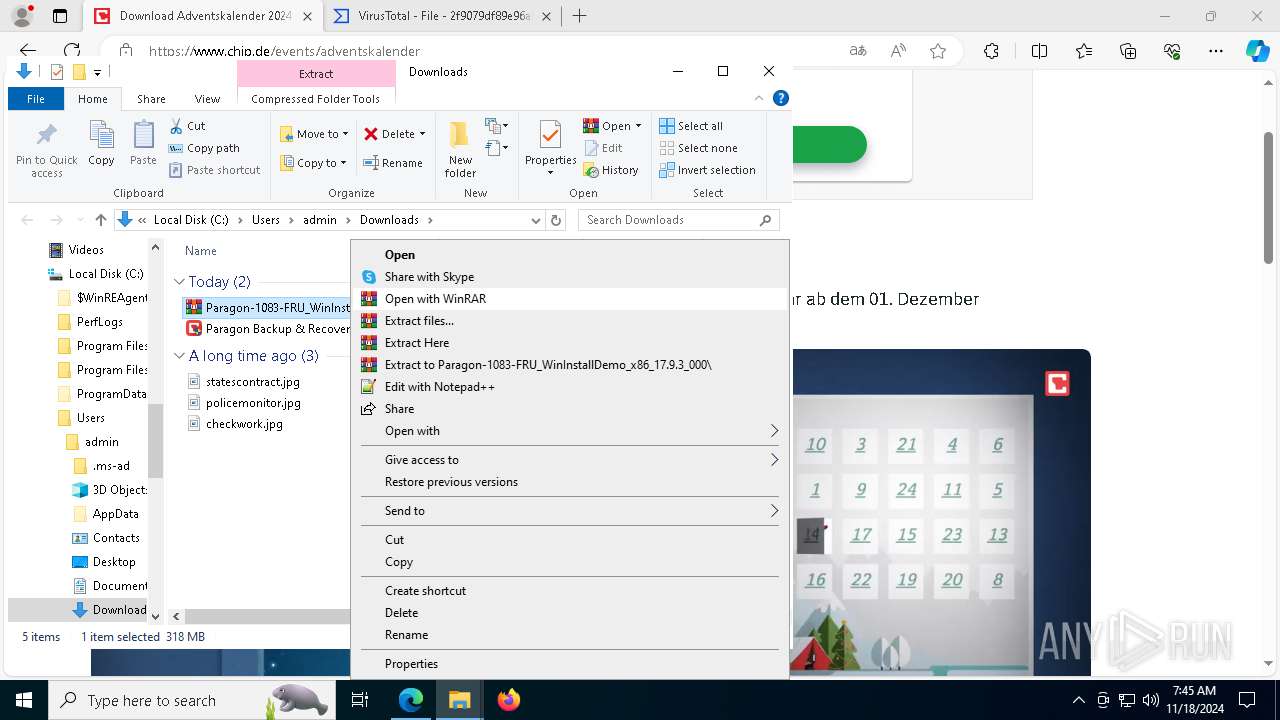Screen dimensions: 1280x720
Task: Choose Delete in context menu
Action: pyautogui.click(x=572, y=613)
